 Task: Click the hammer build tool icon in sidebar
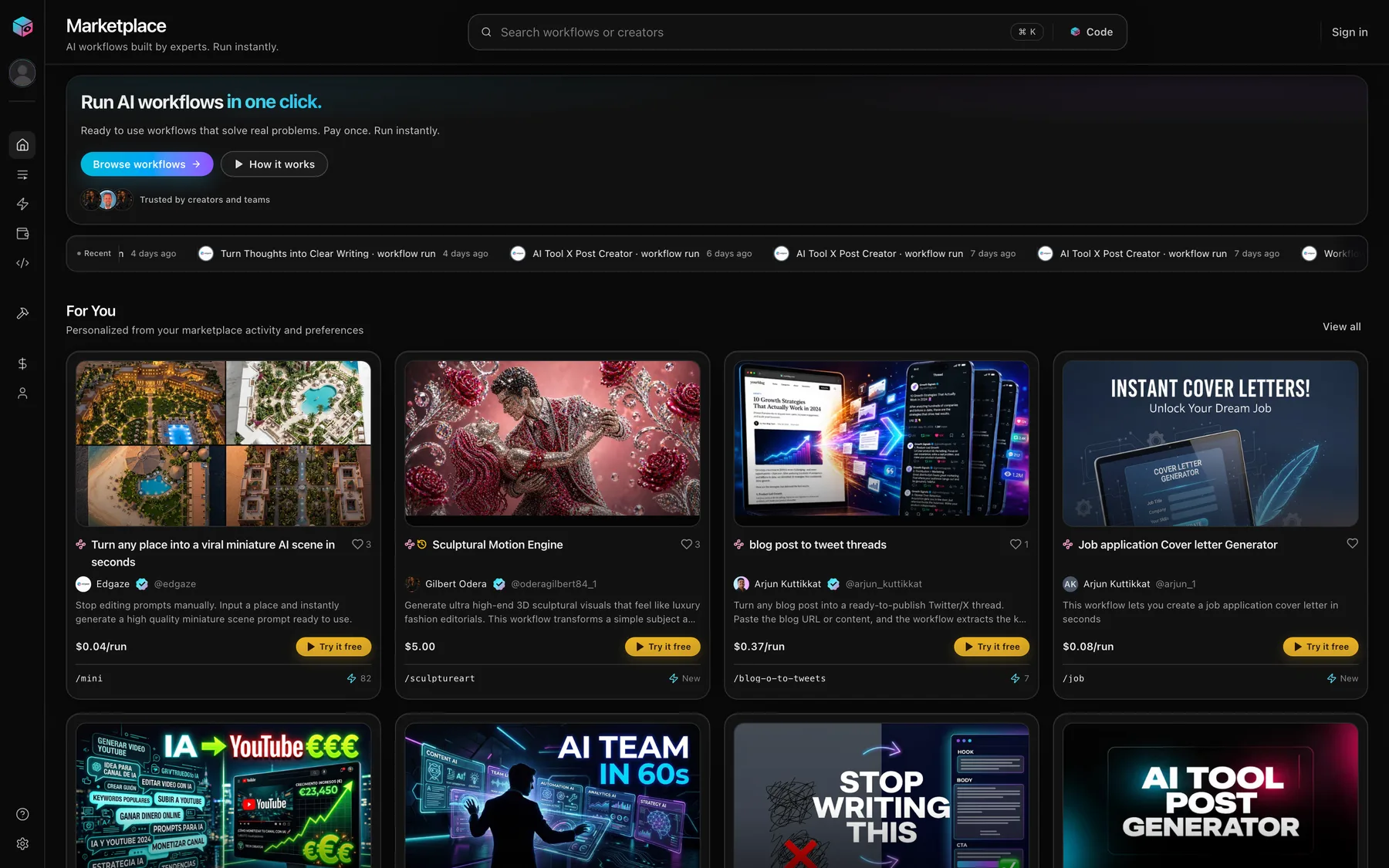(x=22, y=313)
